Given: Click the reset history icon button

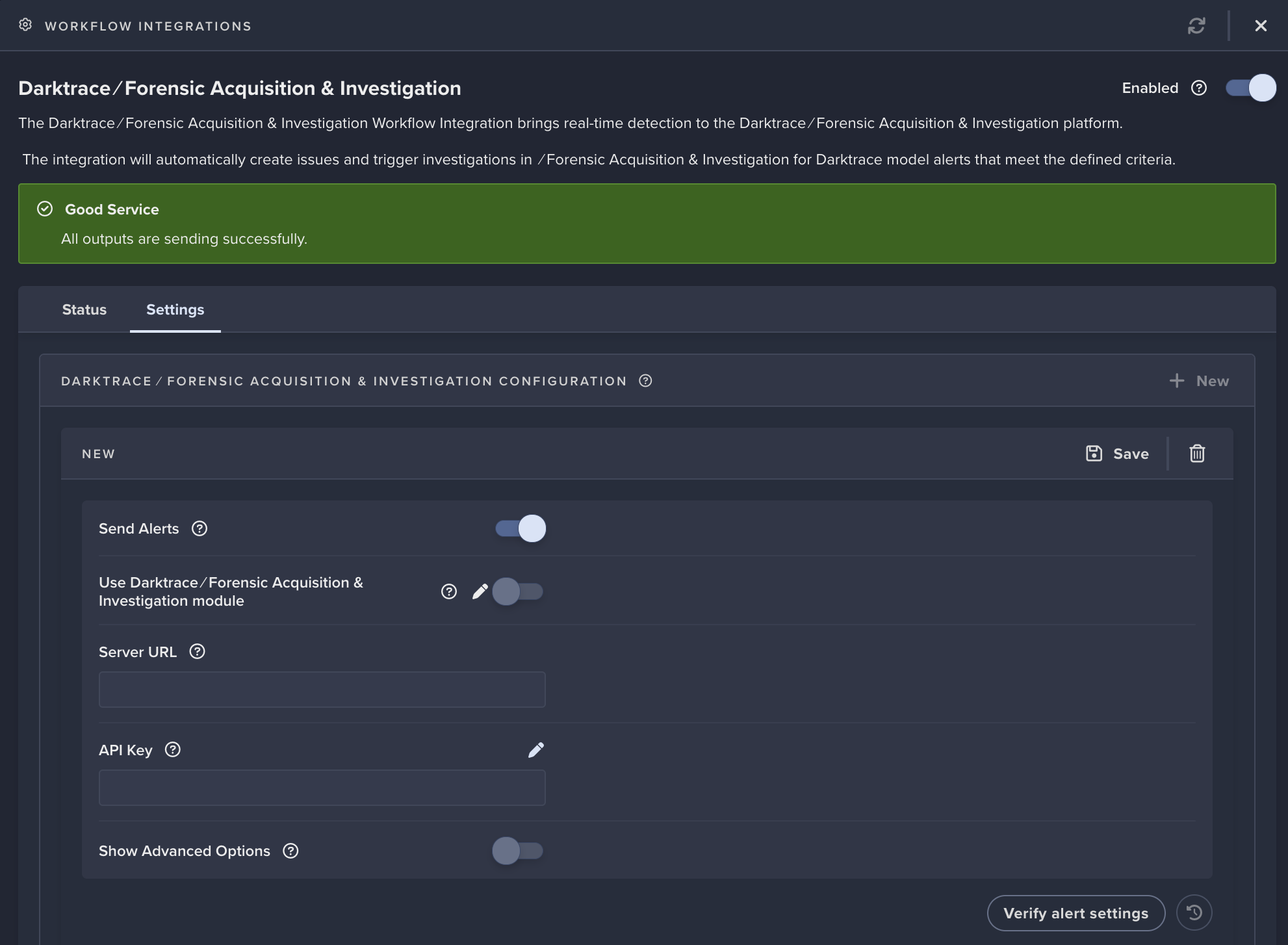Looking at the screenshot, I should pyautogui.click(x=1194, y=913).
